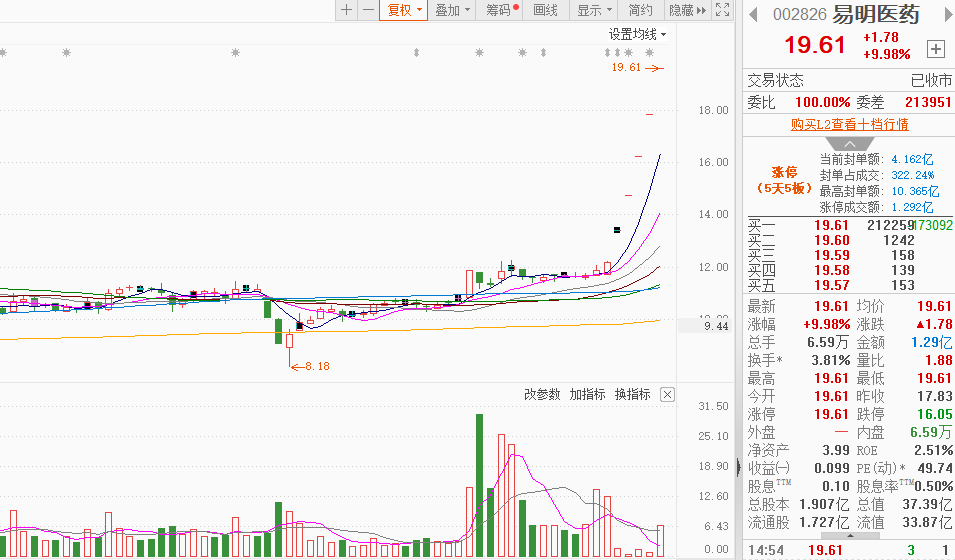Add 易明医药 to watchlist plus icon
Viewport: 955px width, 560px height.
click(936, 49)
